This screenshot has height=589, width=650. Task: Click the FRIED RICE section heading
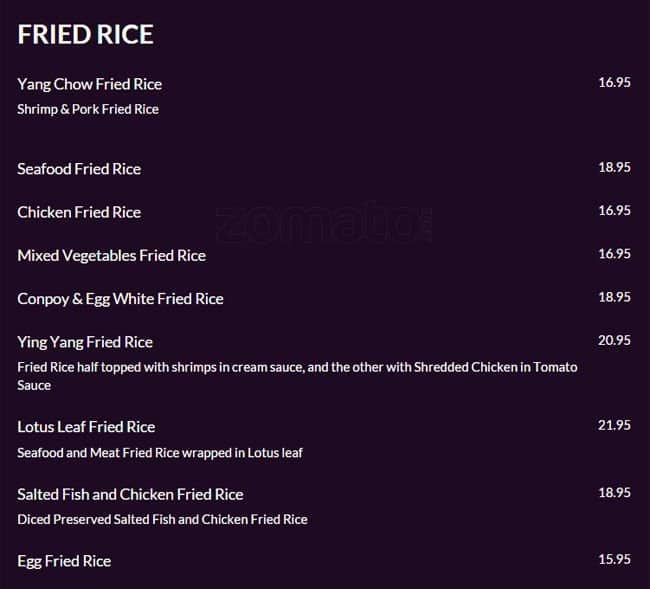point(85,35)
